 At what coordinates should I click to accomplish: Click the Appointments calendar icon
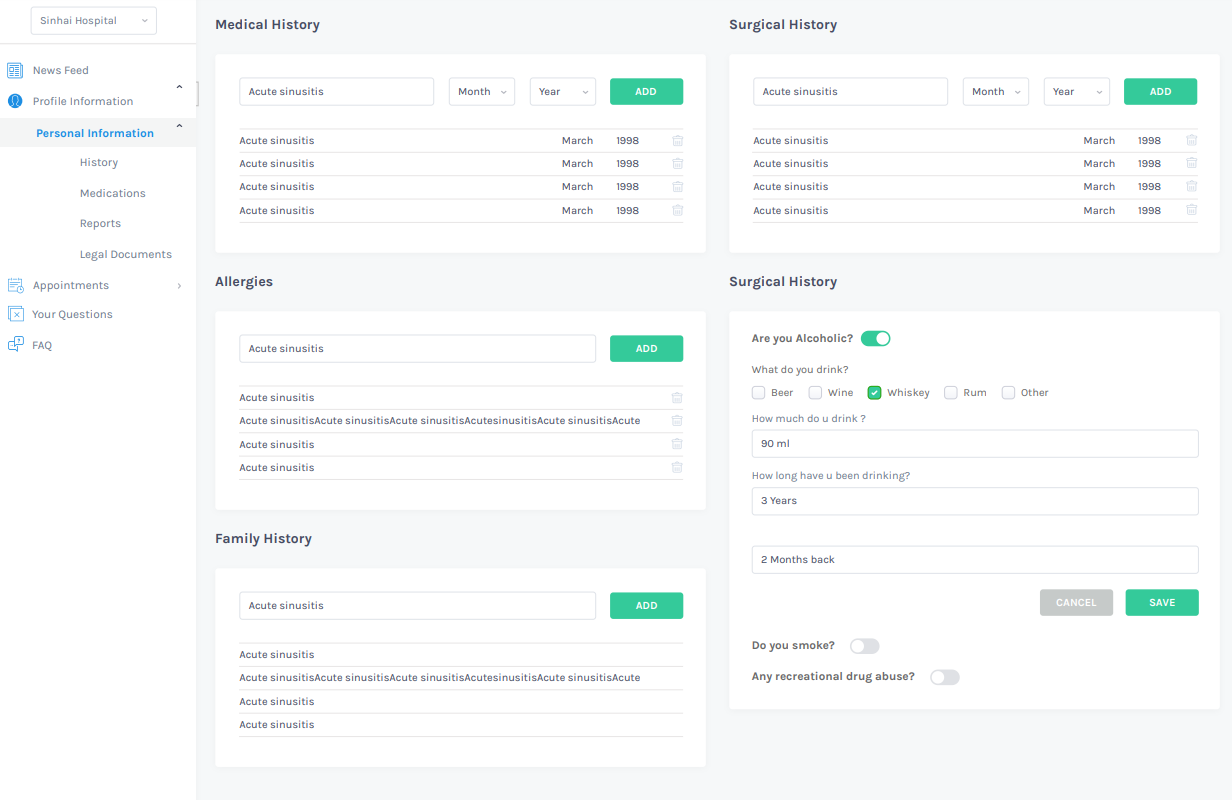pyautogui.click(x=15, y=285)
